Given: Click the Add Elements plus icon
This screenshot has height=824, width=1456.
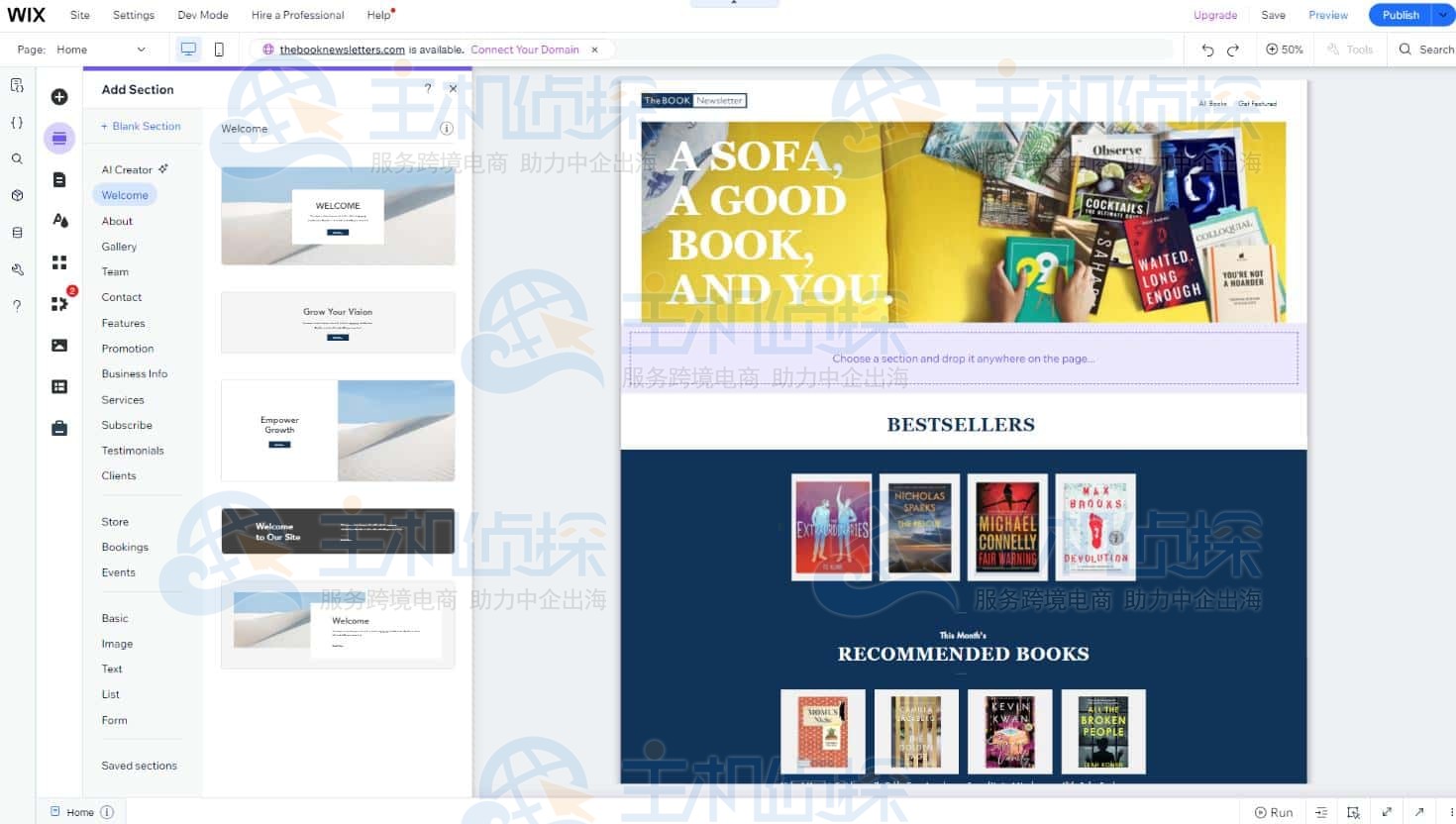Looking at the screenshot, I should click(x=59, y=97).
